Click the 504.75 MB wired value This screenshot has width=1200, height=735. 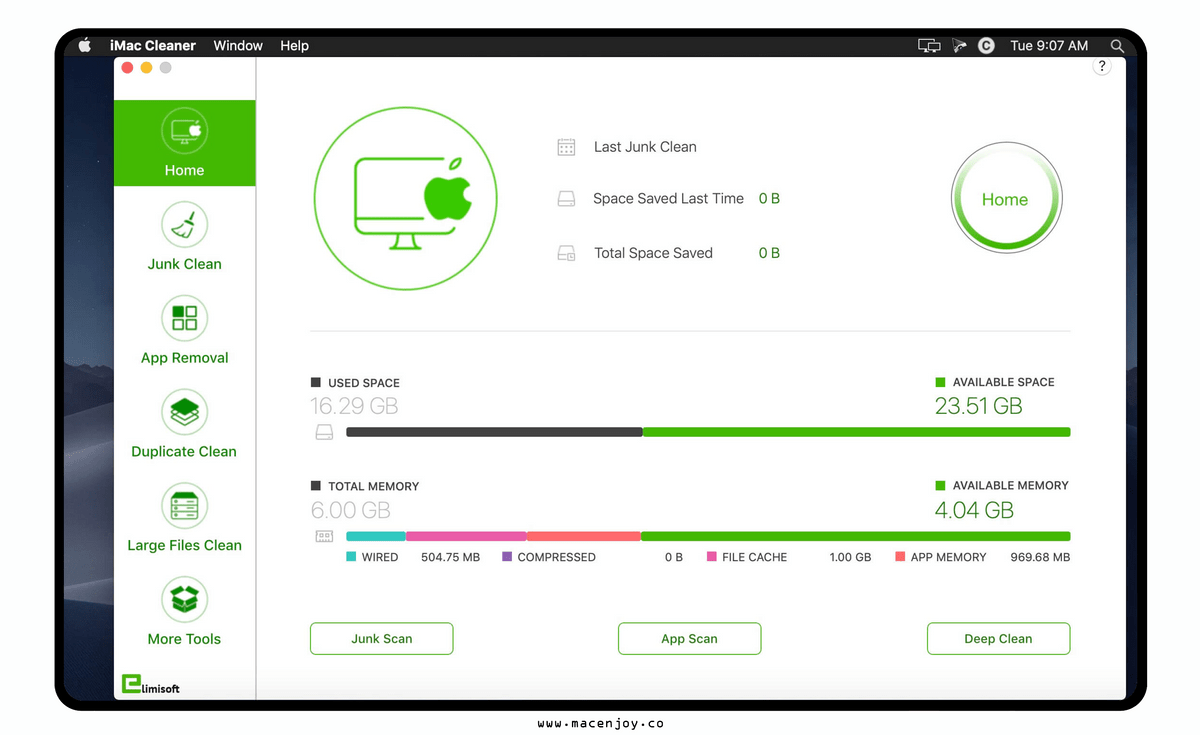pos(450,557)
